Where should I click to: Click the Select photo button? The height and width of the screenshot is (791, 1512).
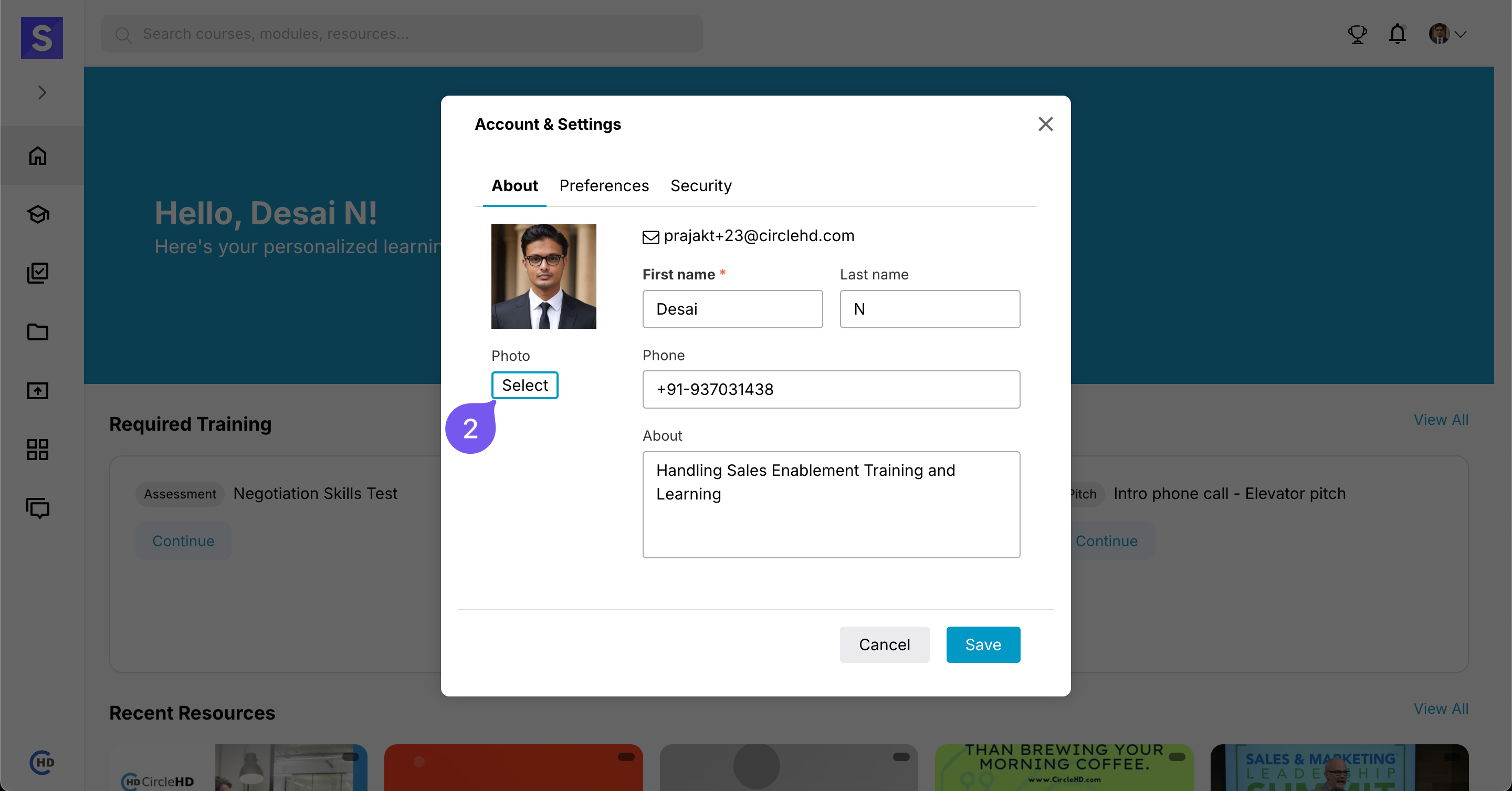[x=524, y=385]
